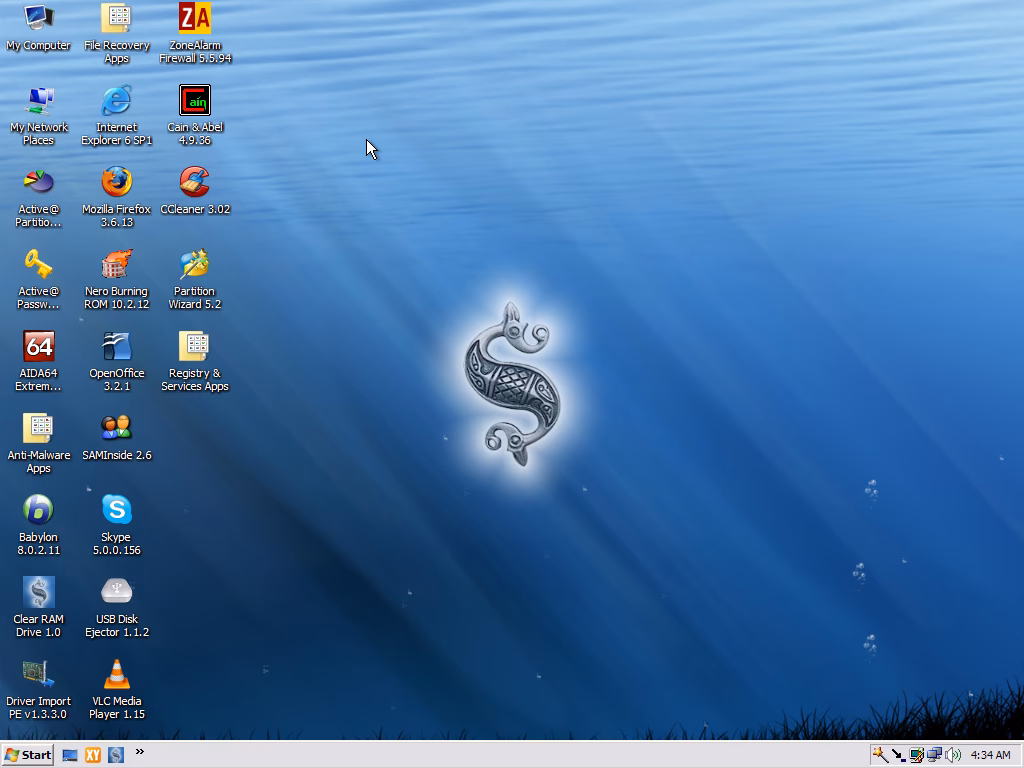Open the network connection tray icon
Image resolution: width=1024 pixels, height=768 pixels.
coord(935,755)
